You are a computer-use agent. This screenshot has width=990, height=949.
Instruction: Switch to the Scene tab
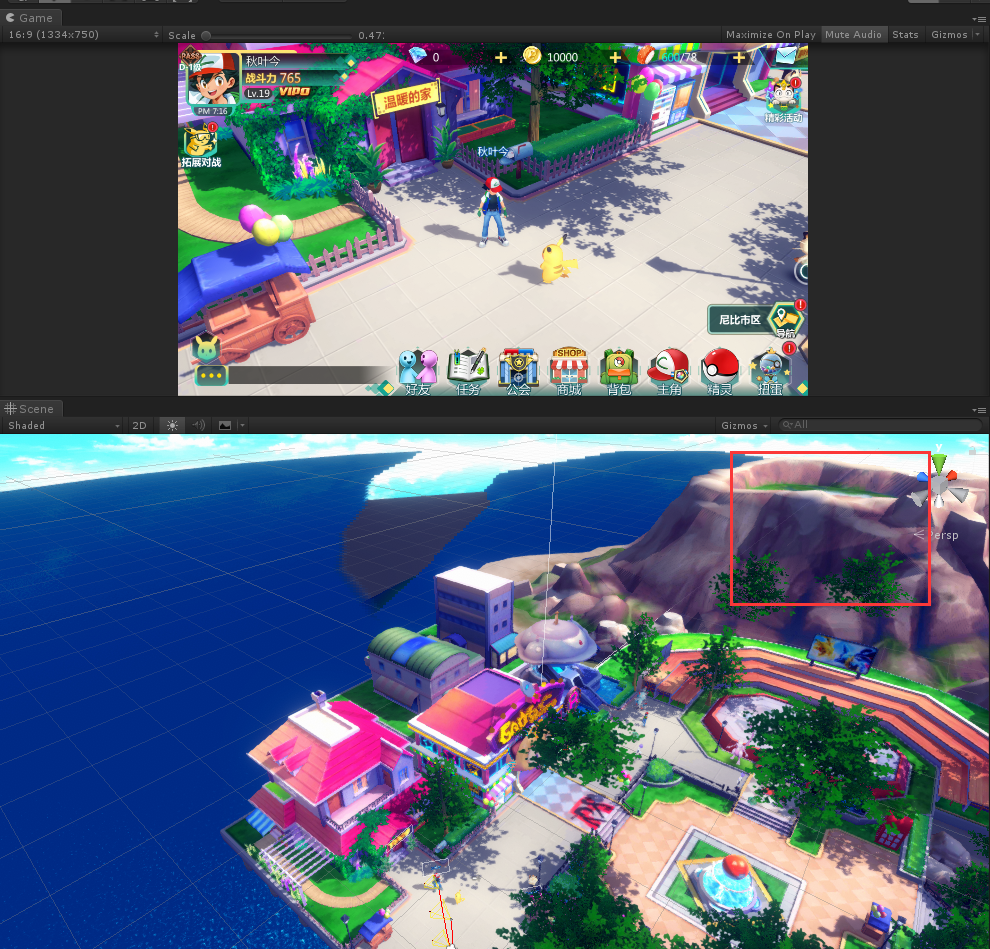tap(31, 408)
